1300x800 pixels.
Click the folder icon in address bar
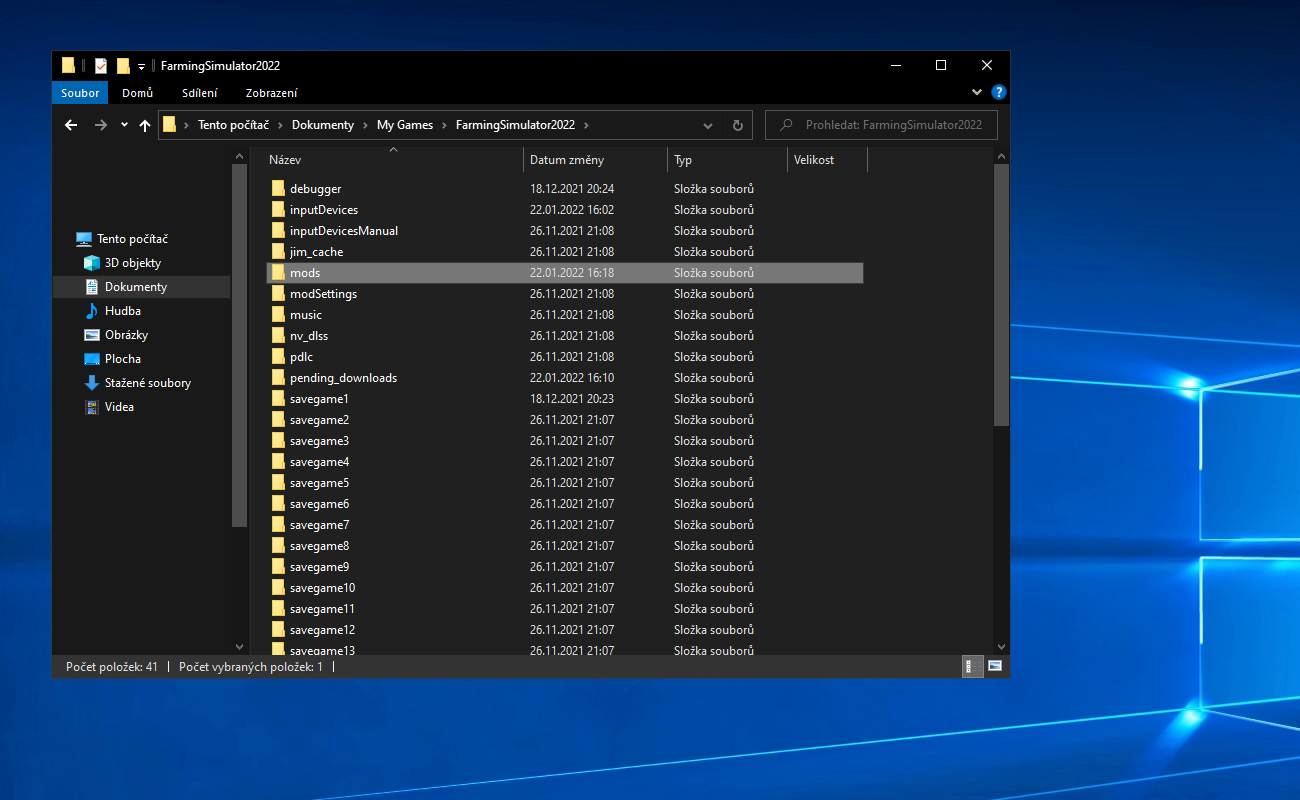170,125
